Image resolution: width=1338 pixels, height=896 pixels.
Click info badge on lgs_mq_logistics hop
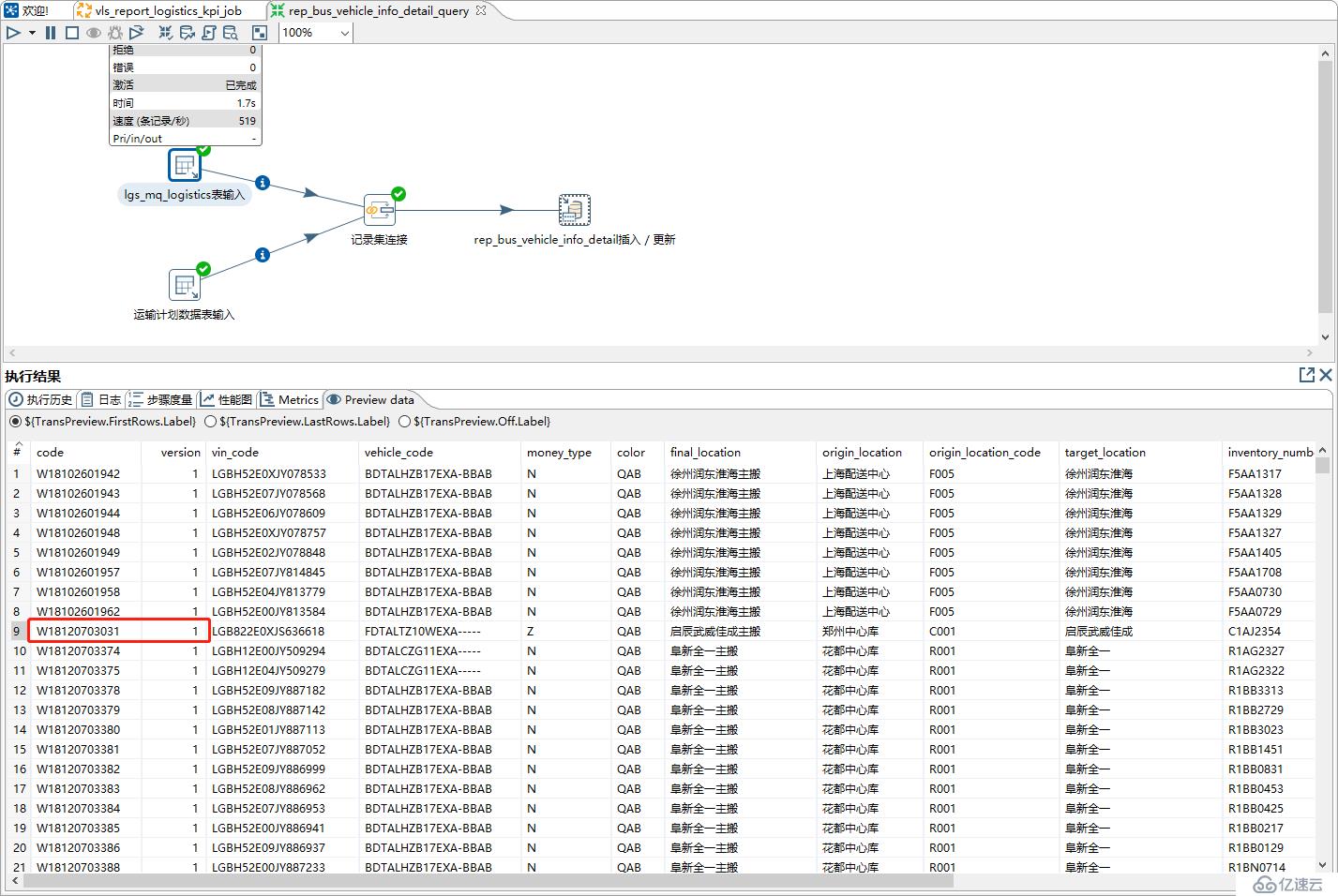coord(263,183)
